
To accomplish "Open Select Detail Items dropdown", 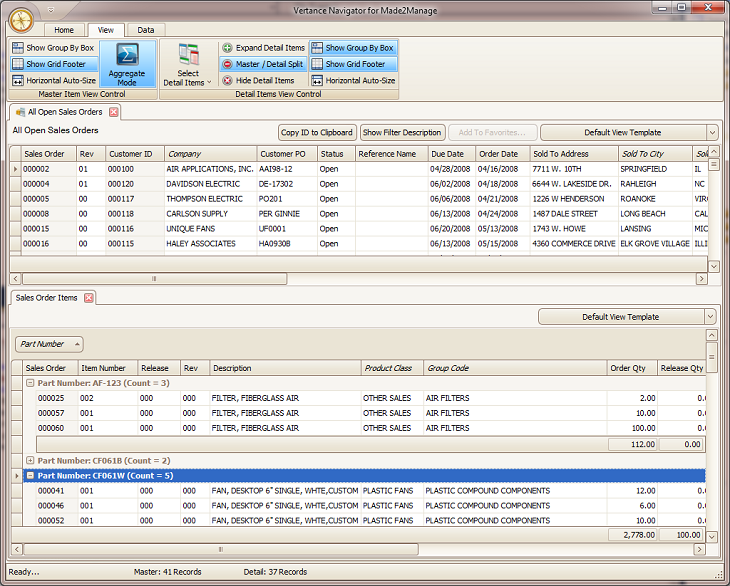I will 188,64.
